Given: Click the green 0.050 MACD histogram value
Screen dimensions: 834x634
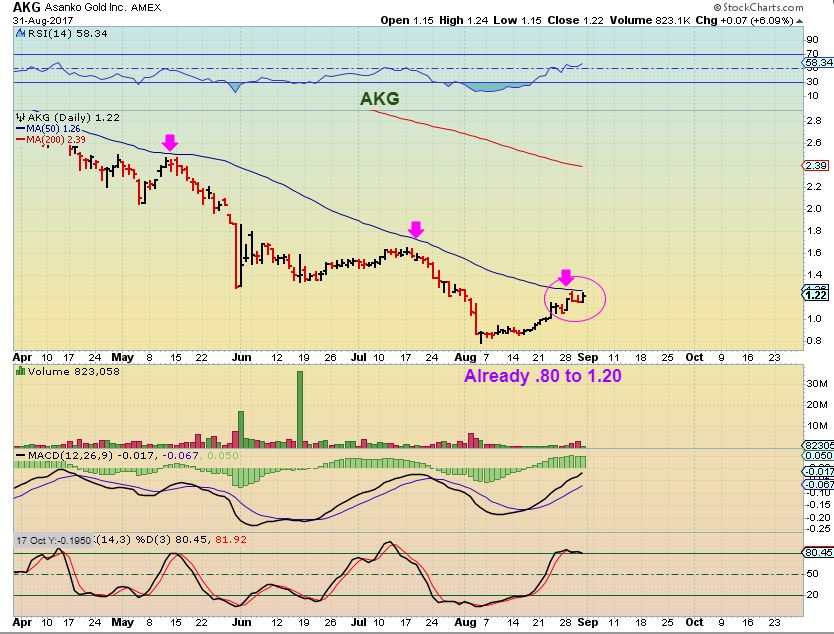Looking at the screenshot, I should coord(223,456).
